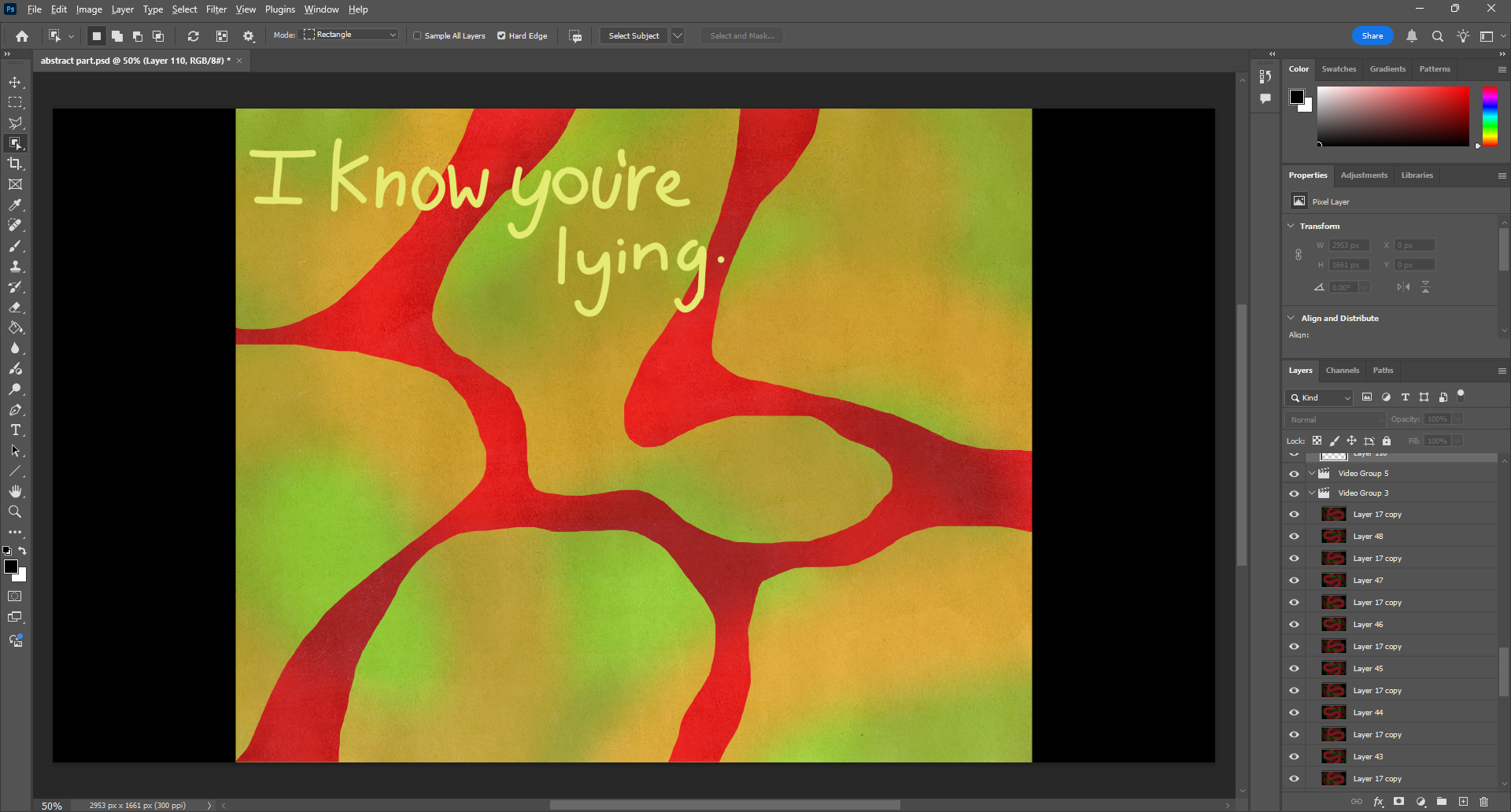Image resolution: width=1511 pixels, height=812 pixels.
Task: Open the layer Kind filter dropdown
Action: click(1319, 397)
